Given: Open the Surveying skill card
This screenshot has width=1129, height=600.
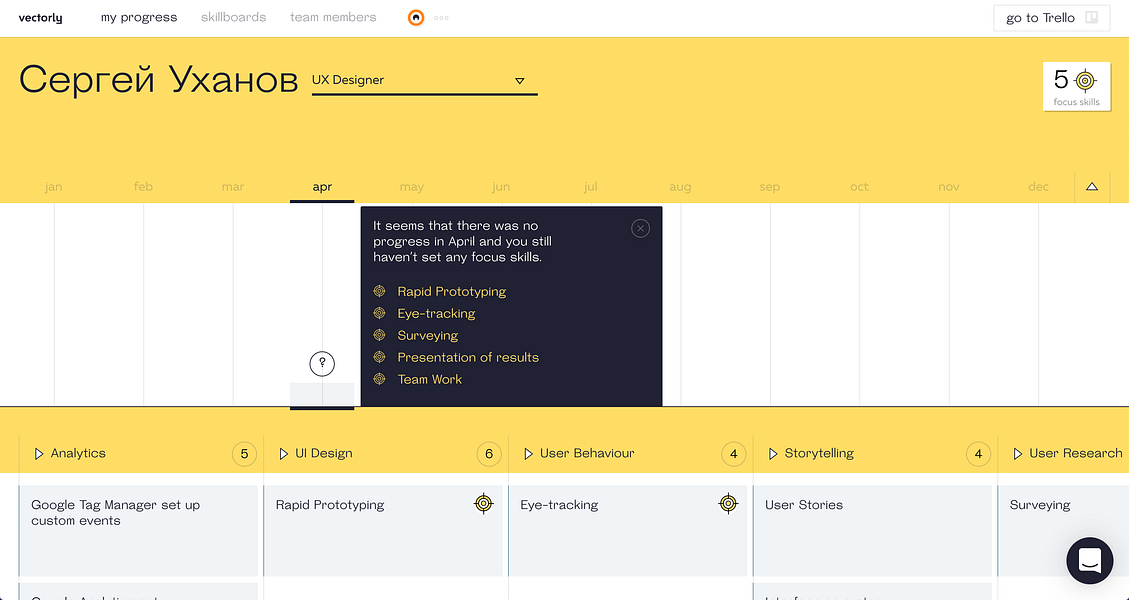Looking at the screenshot, I should point(1063,531).
